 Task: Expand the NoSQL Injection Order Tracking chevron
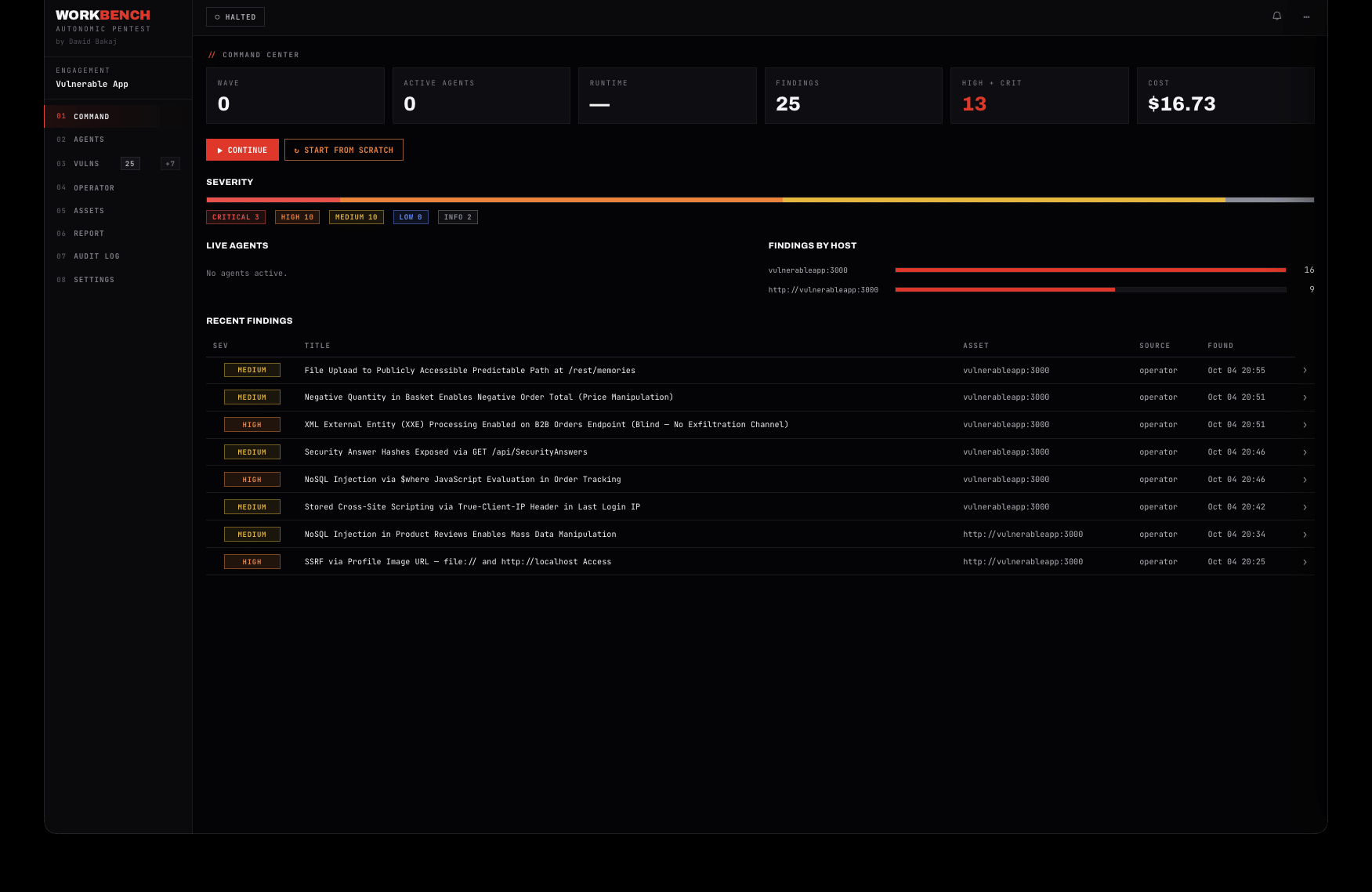[1305, 480]
